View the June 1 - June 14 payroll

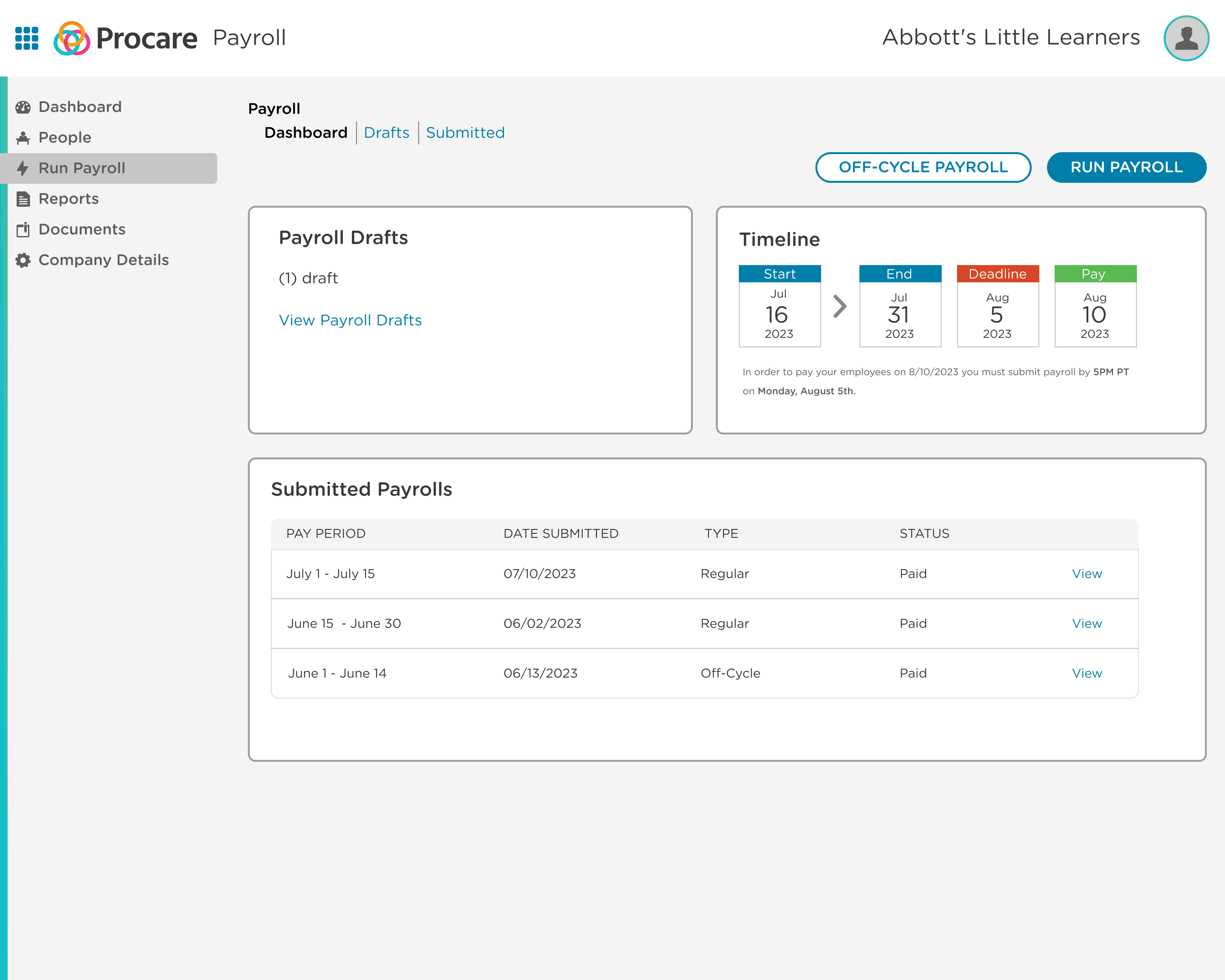point(1086,673)
